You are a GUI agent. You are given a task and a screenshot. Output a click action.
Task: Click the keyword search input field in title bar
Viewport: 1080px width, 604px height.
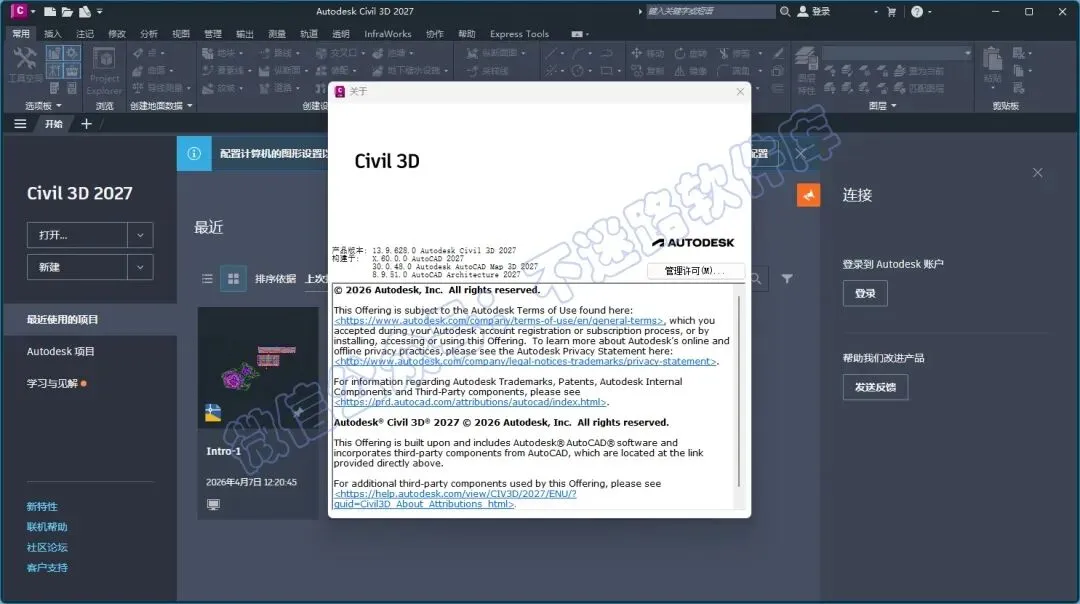(710, 12)
